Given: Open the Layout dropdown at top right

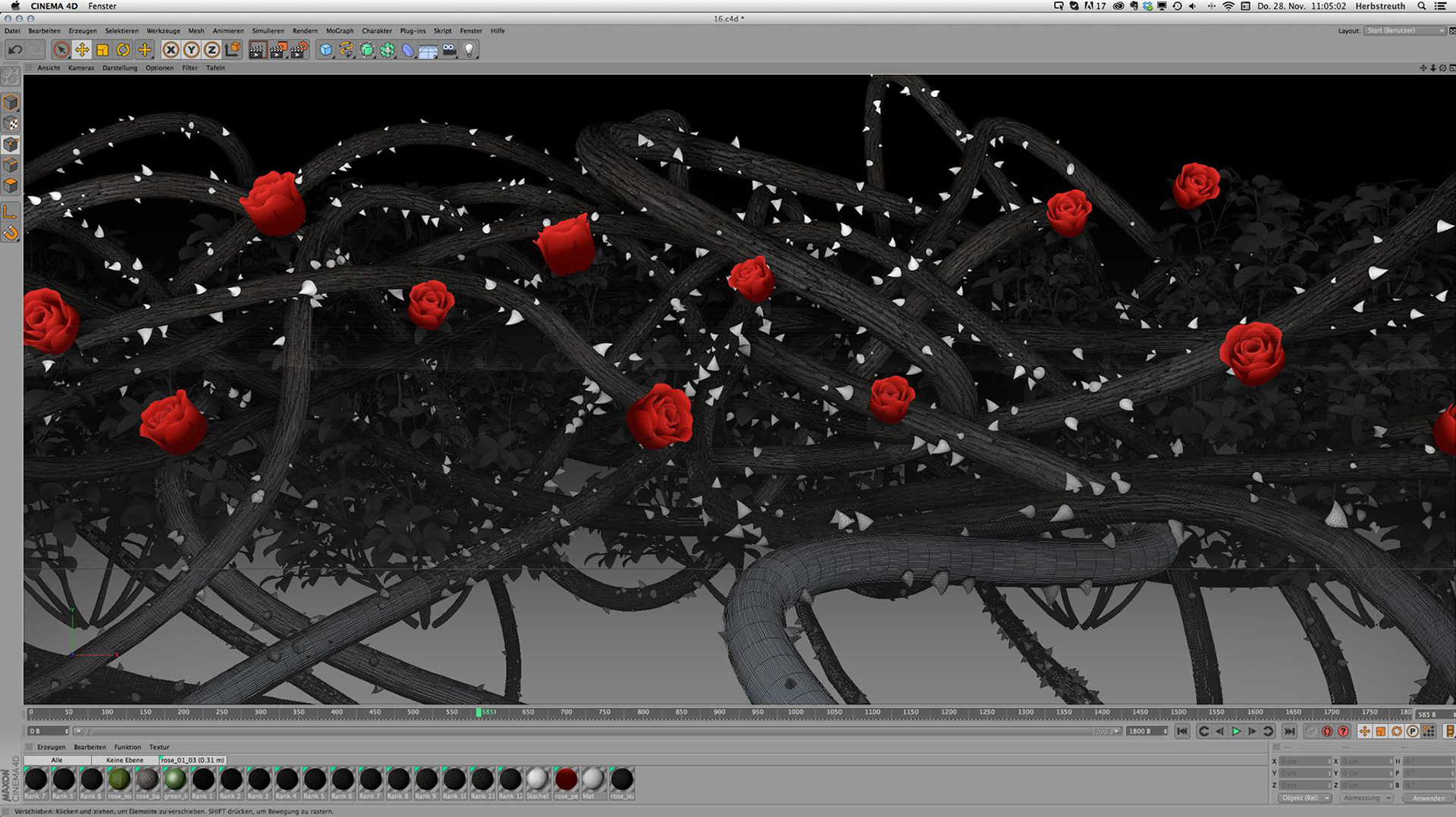Looking at the screenshot, I should point(1404,30).
